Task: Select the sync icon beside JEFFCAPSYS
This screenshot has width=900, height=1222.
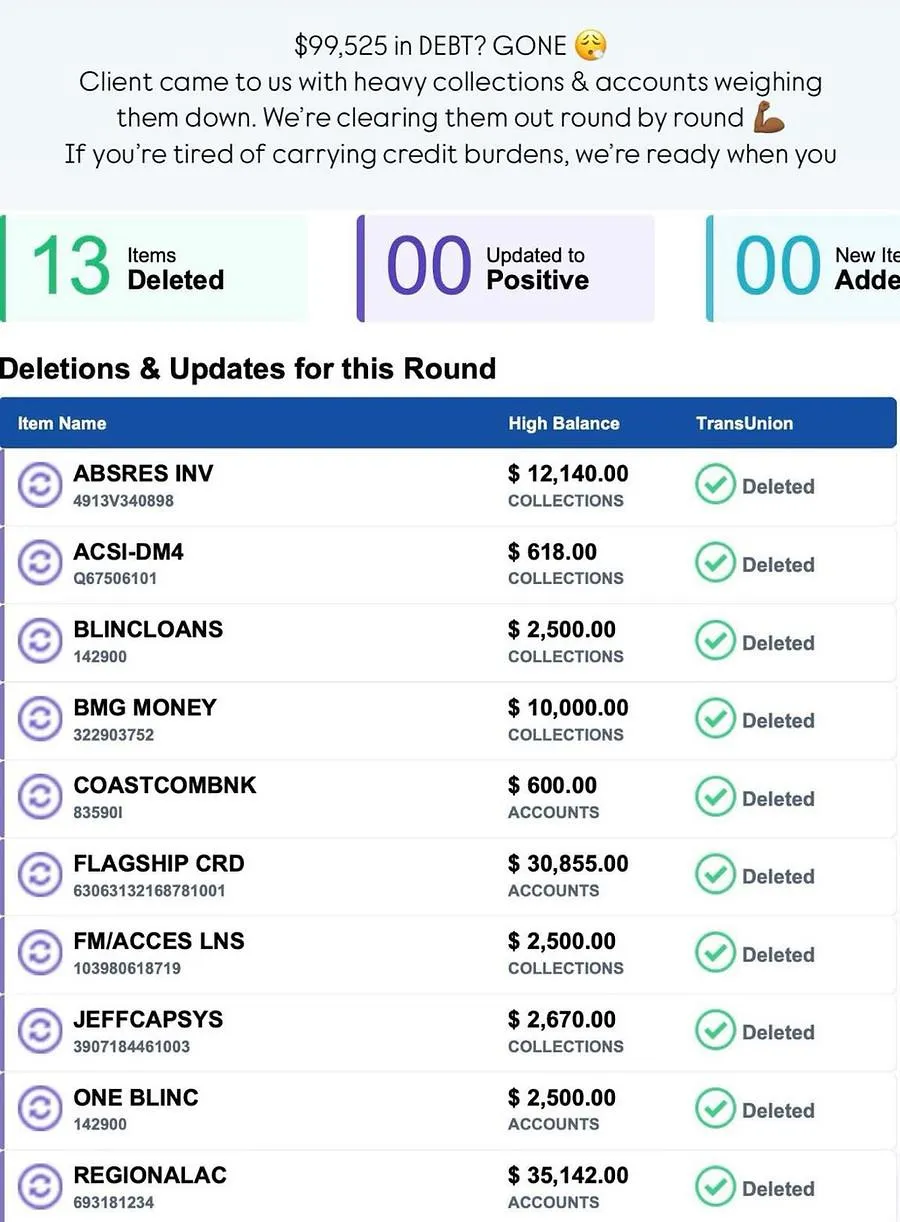Action: point(38,1031)
